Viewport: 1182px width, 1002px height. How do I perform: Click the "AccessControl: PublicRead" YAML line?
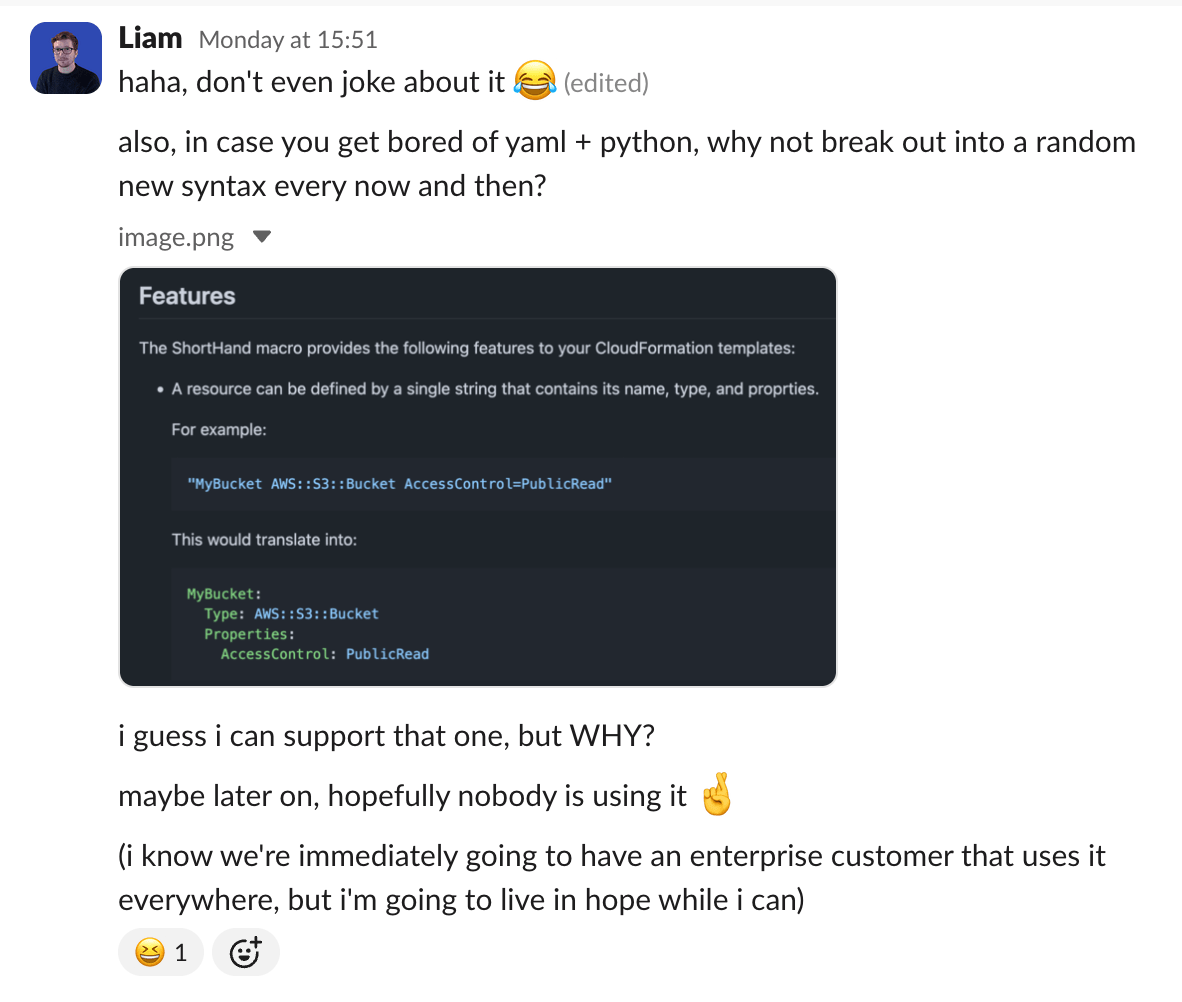[x=325, y=654]
